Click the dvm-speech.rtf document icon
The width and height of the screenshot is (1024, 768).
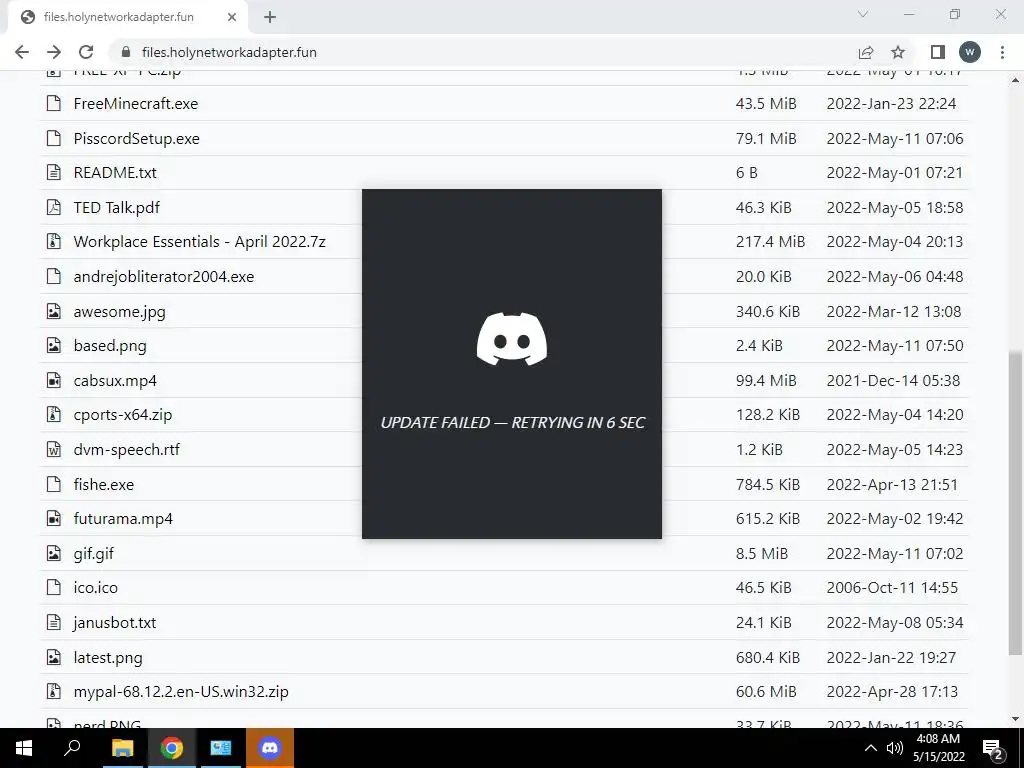[54, 449]
